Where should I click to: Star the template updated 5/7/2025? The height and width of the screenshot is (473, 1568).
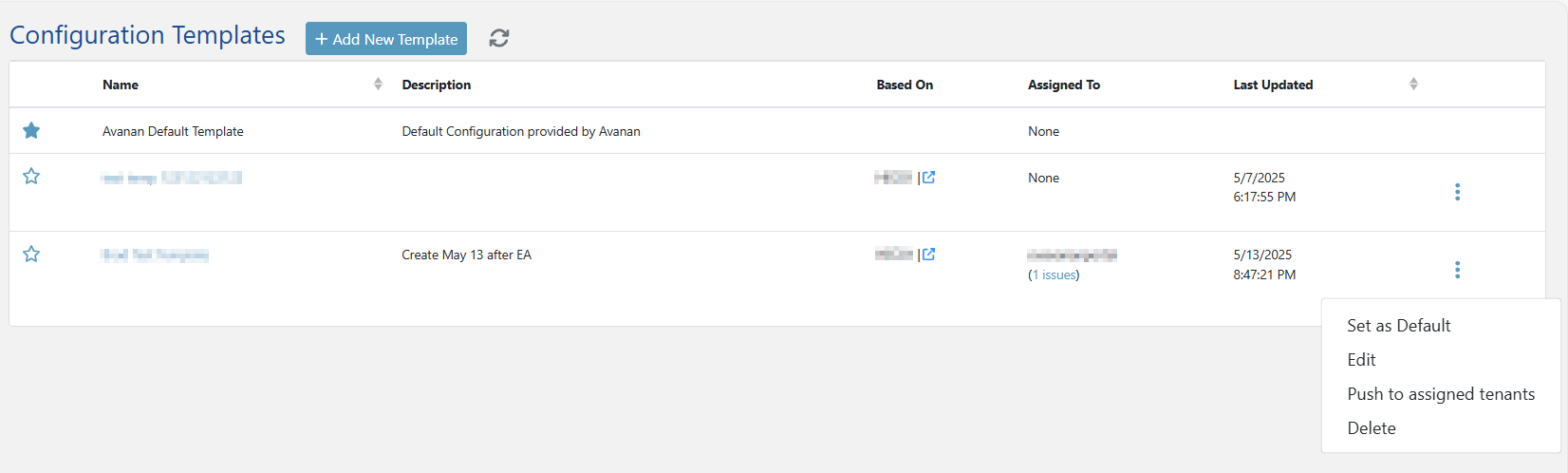tap(31, 176)
